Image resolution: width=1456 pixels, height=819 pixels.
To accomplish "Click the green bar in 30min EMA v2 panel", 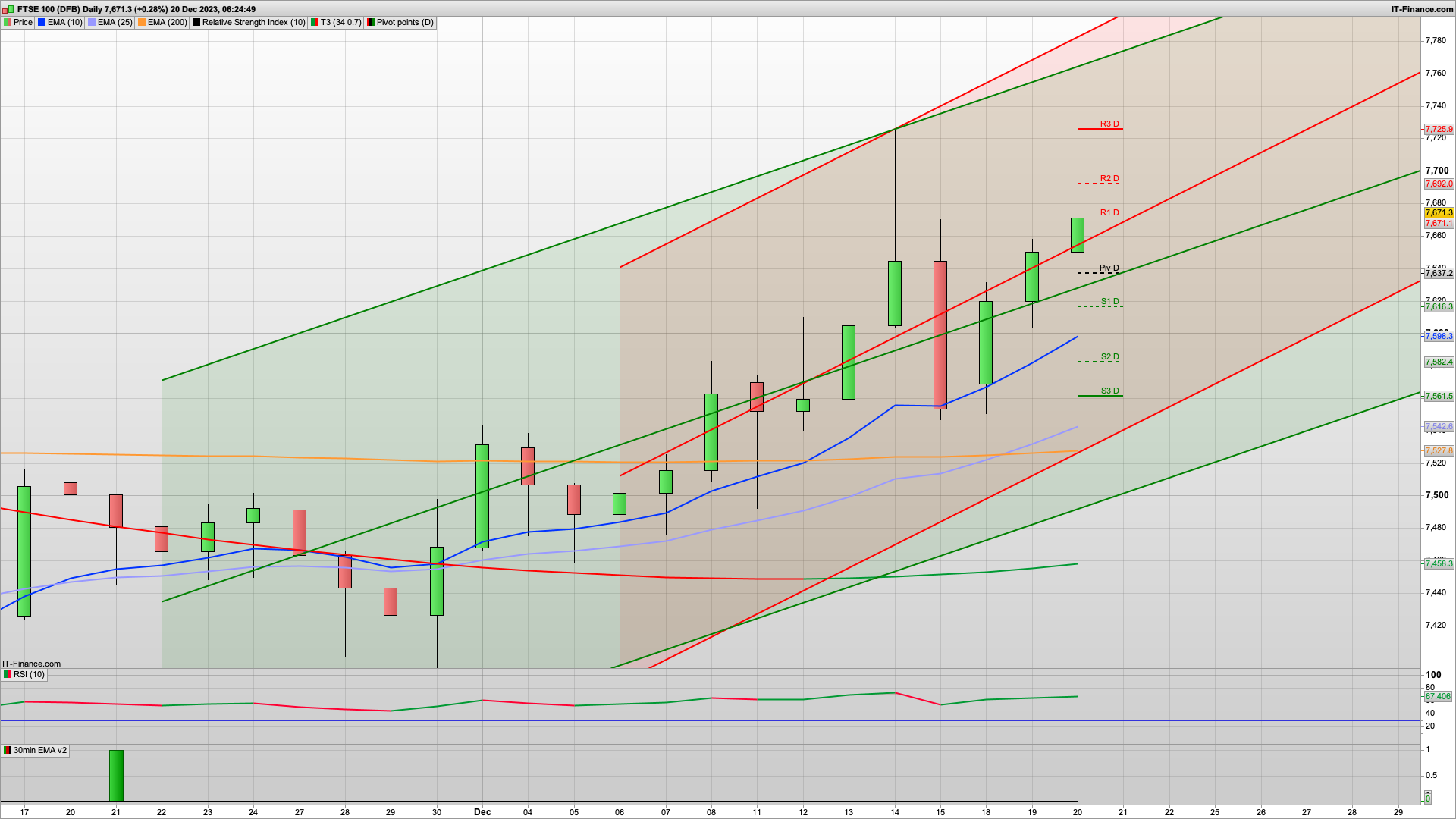I will pyautogui.click(x=116, y=776).
